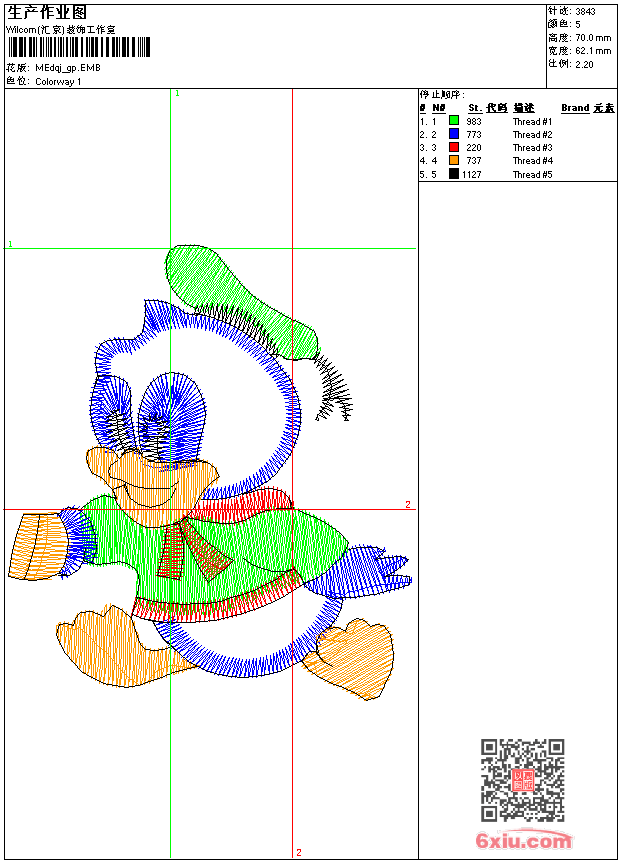Screen dimensions: 620x860
Task: Click stitch count 737 in thread table
Action: pos(474,161)
